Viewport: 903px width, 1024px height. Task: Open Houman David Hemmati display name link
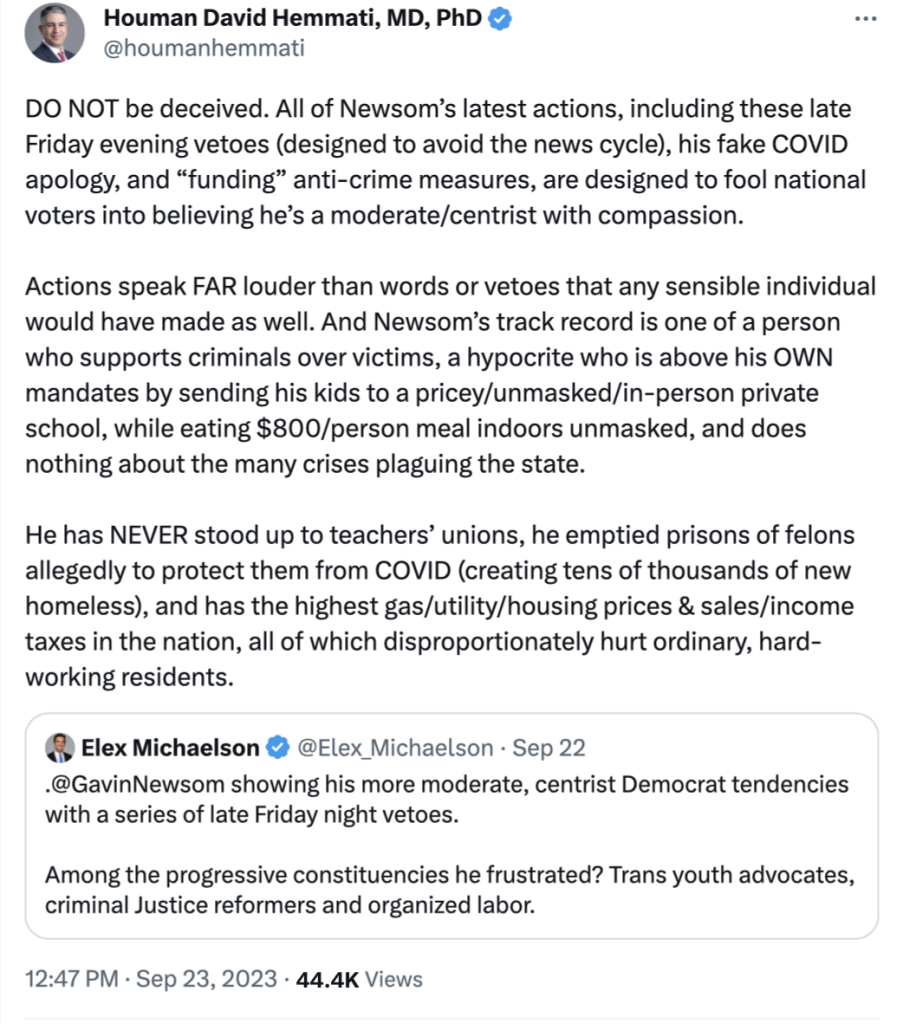(293, 18)
